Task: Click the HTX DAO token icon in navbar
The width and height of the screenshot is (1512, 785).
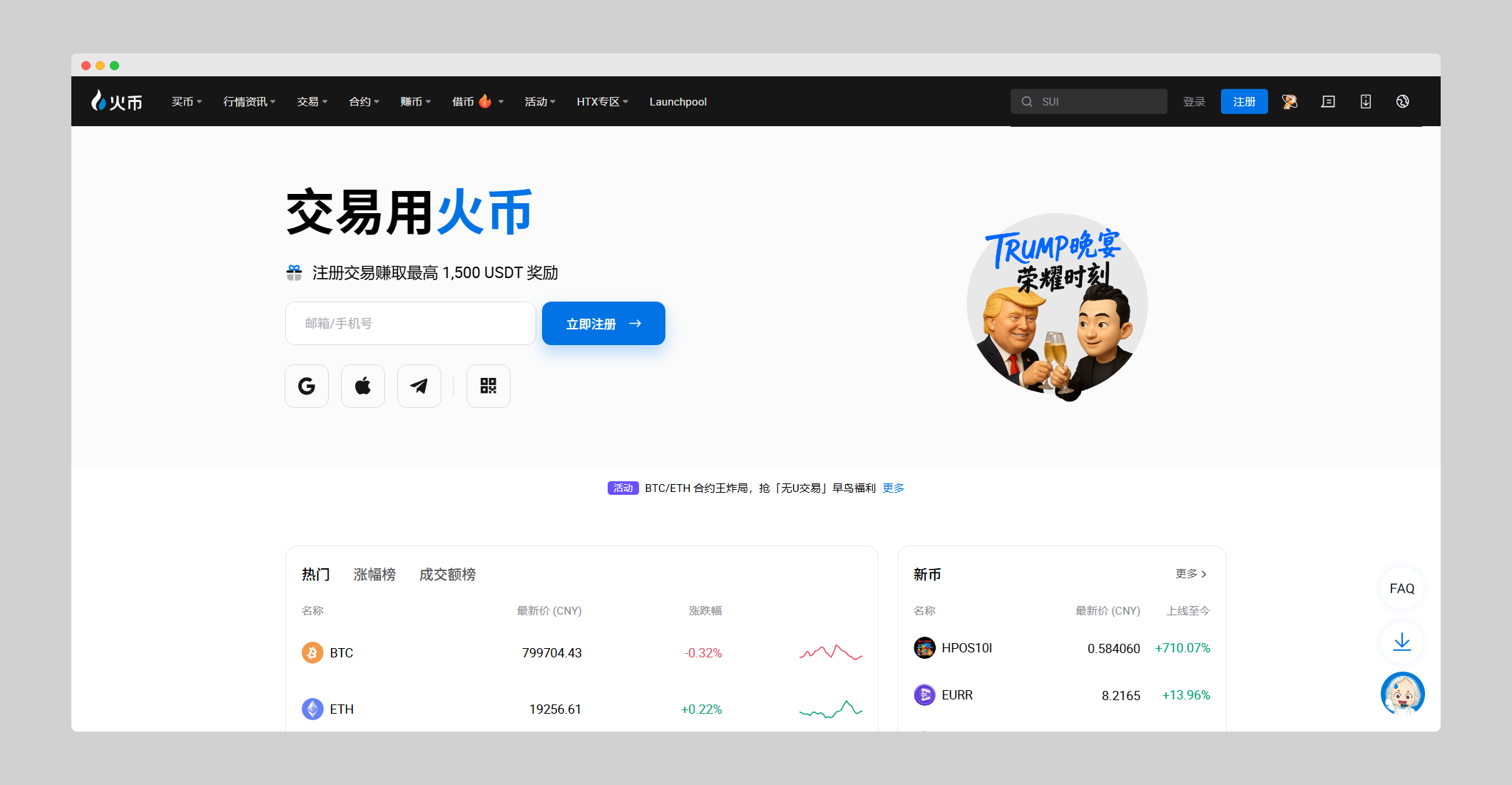Action: pyautogui.click(x=1289, y=101)
